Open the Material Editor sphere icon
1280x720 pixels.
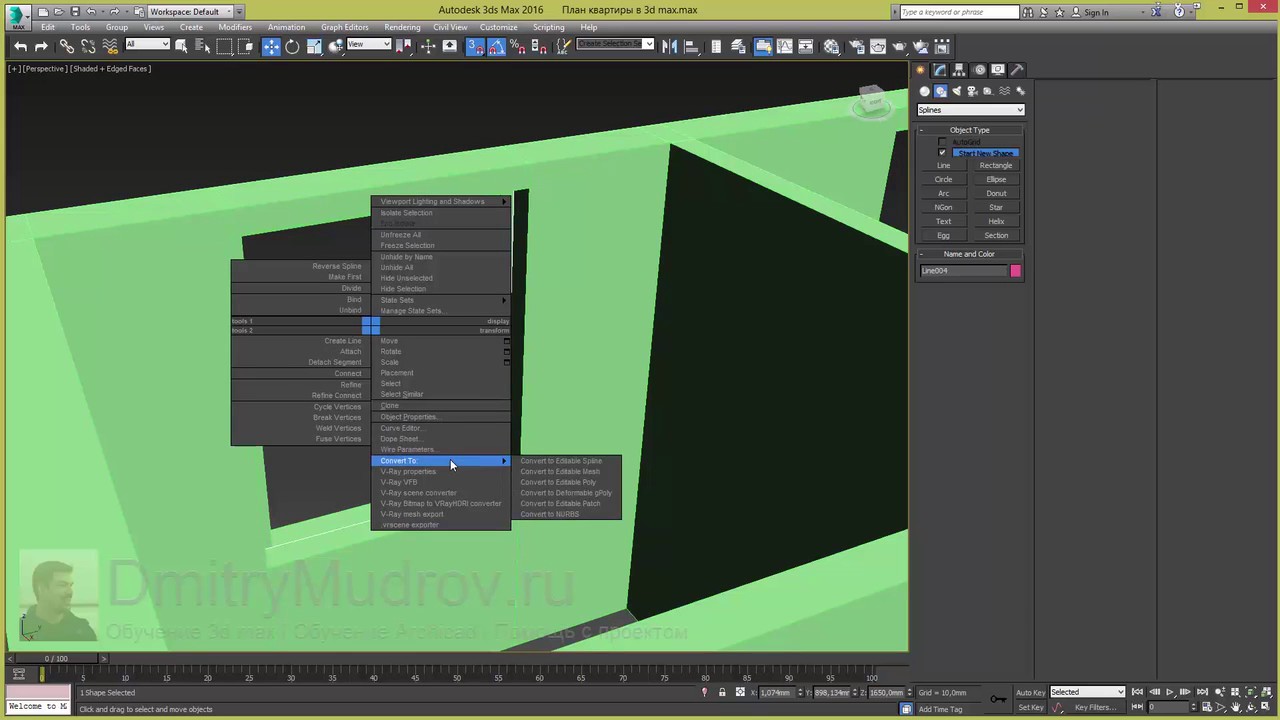[833, 47]
